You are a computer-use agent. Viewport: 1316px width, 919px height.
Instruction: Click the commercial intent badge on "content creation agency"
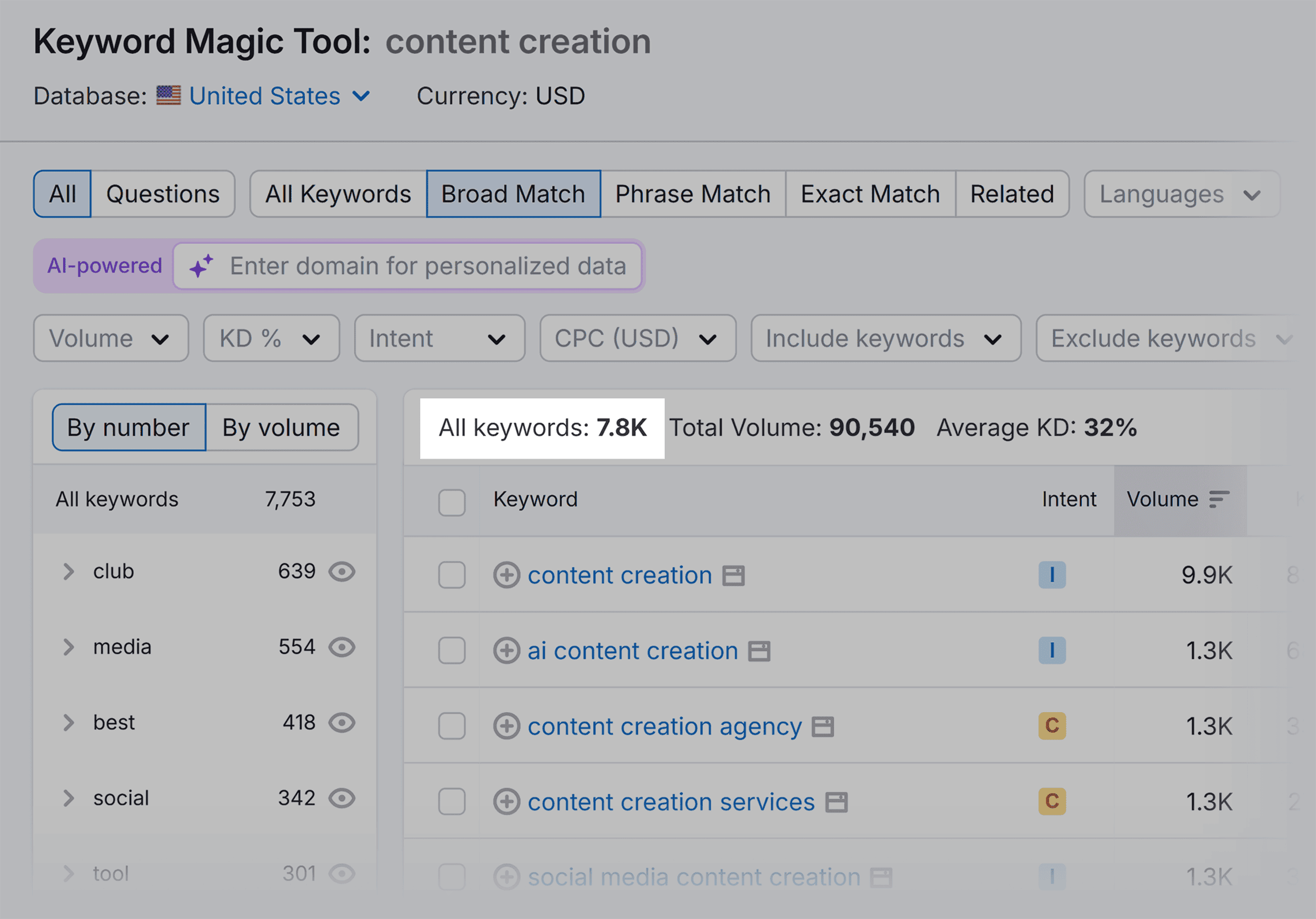pyautogui.click(x=1052, y=726)
